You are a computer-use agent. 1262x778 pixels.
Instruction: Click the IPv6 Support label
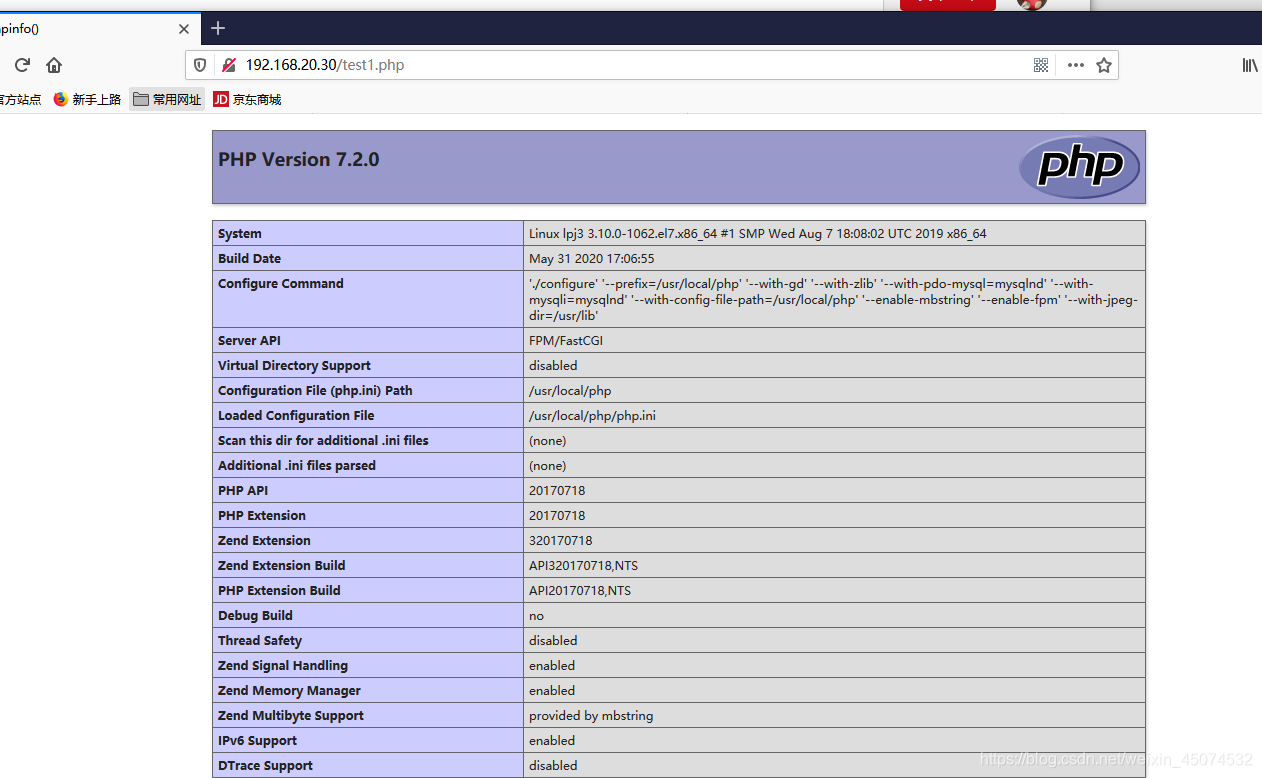click(x=256, y=741)
